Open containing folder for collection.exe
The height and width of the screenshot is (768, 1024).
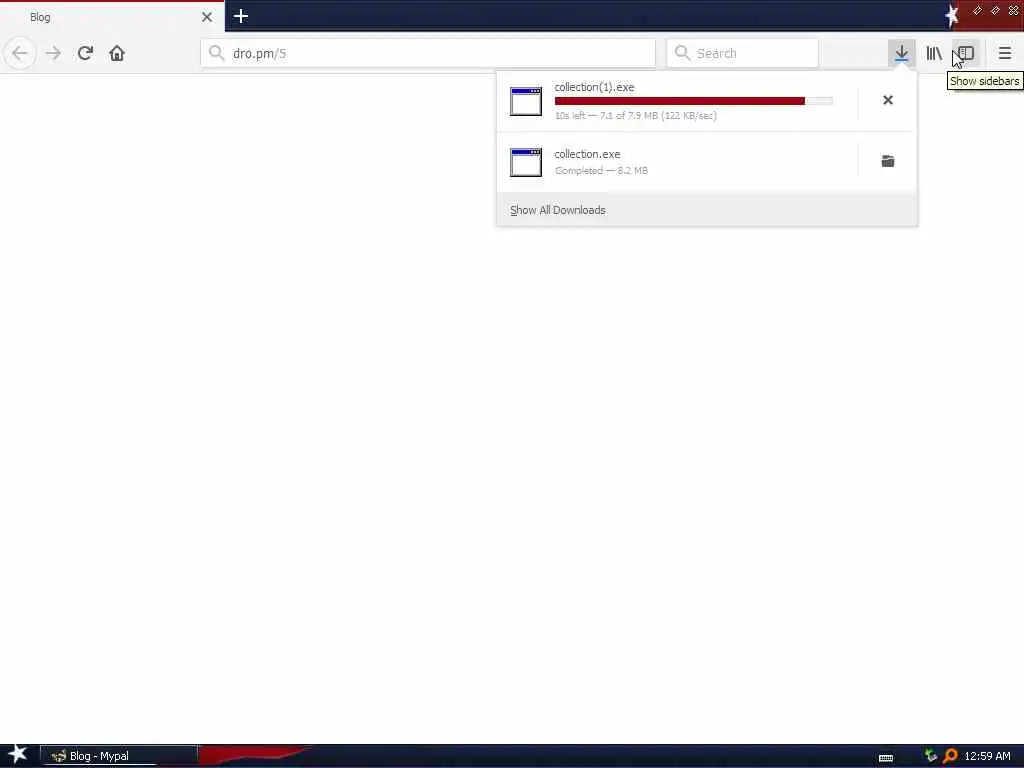pyautogui.click(x=888, y=161)
